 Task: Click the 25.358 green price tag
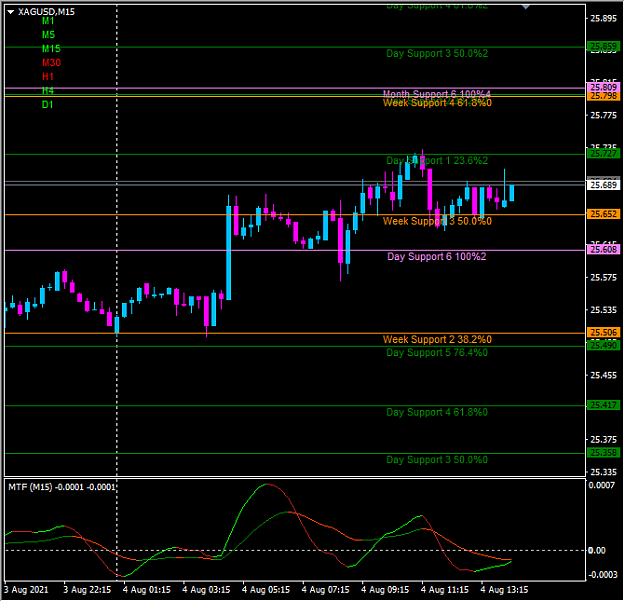[603, 453]
